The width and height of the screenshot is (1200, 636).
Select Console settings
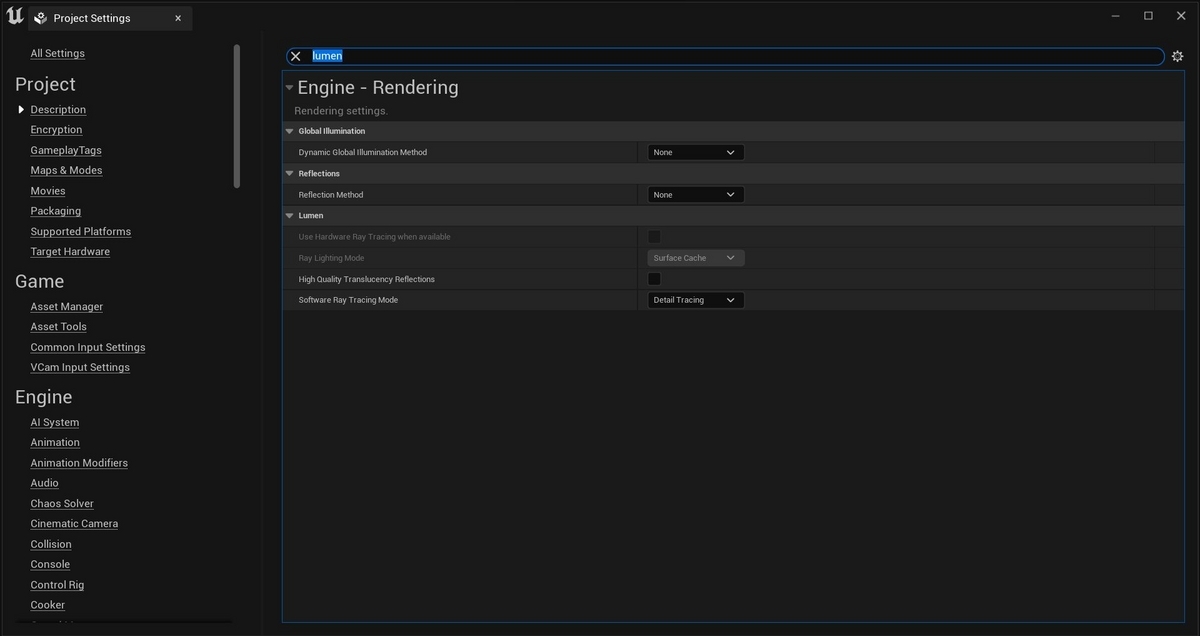(x=50, y=564)
